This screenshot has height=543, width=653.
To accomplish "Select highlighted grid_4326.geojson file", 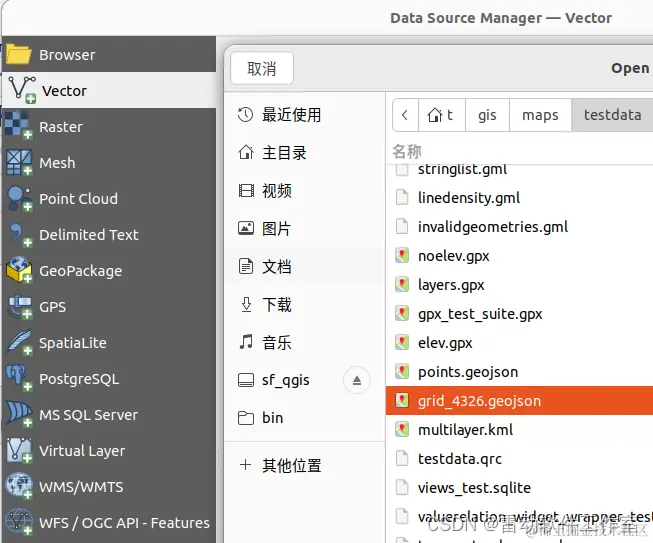I will coord(519,401).
